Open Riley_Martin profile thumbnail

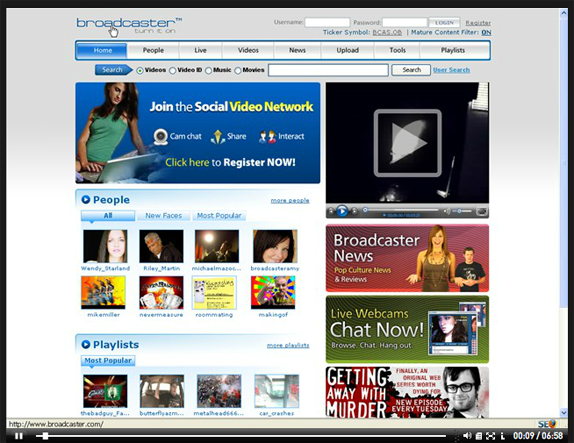click(161, 246)
